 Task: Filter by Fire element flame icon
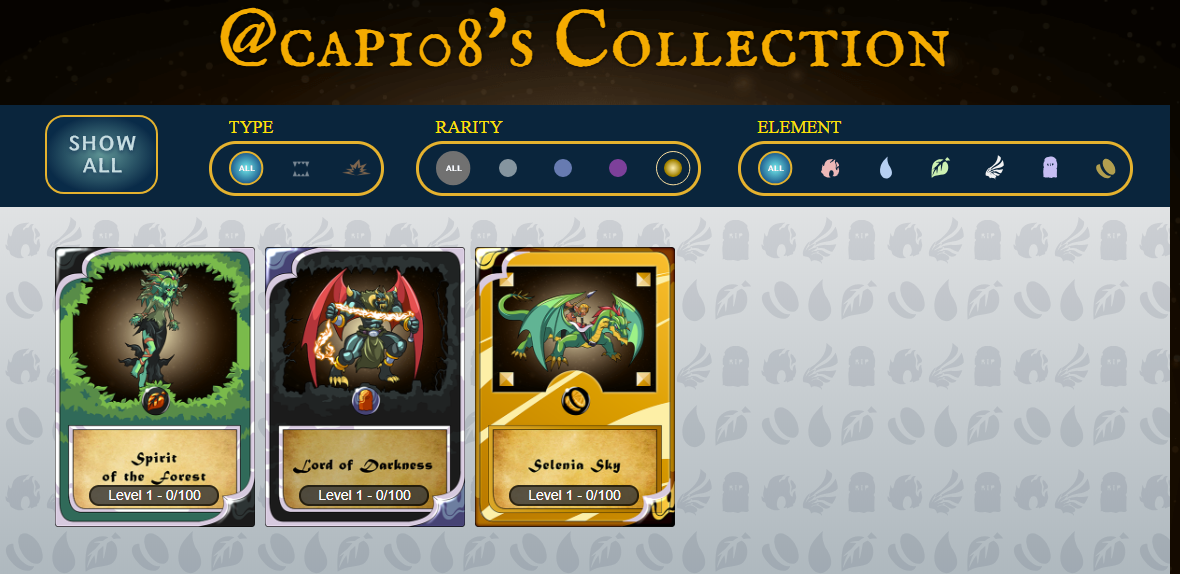pyautogui.click(x=830, y=168)
